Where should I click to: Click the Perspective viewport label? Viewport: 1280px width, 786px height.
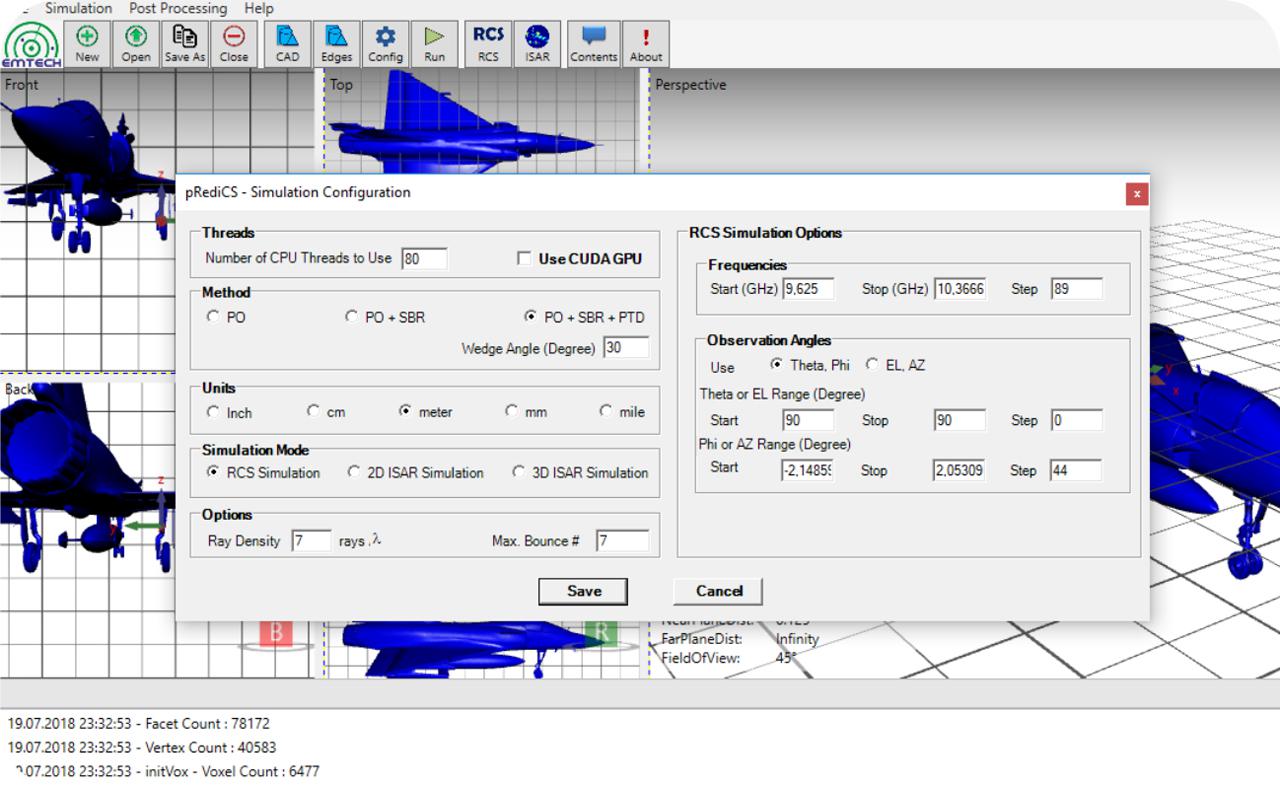click(x=691, y=85)
